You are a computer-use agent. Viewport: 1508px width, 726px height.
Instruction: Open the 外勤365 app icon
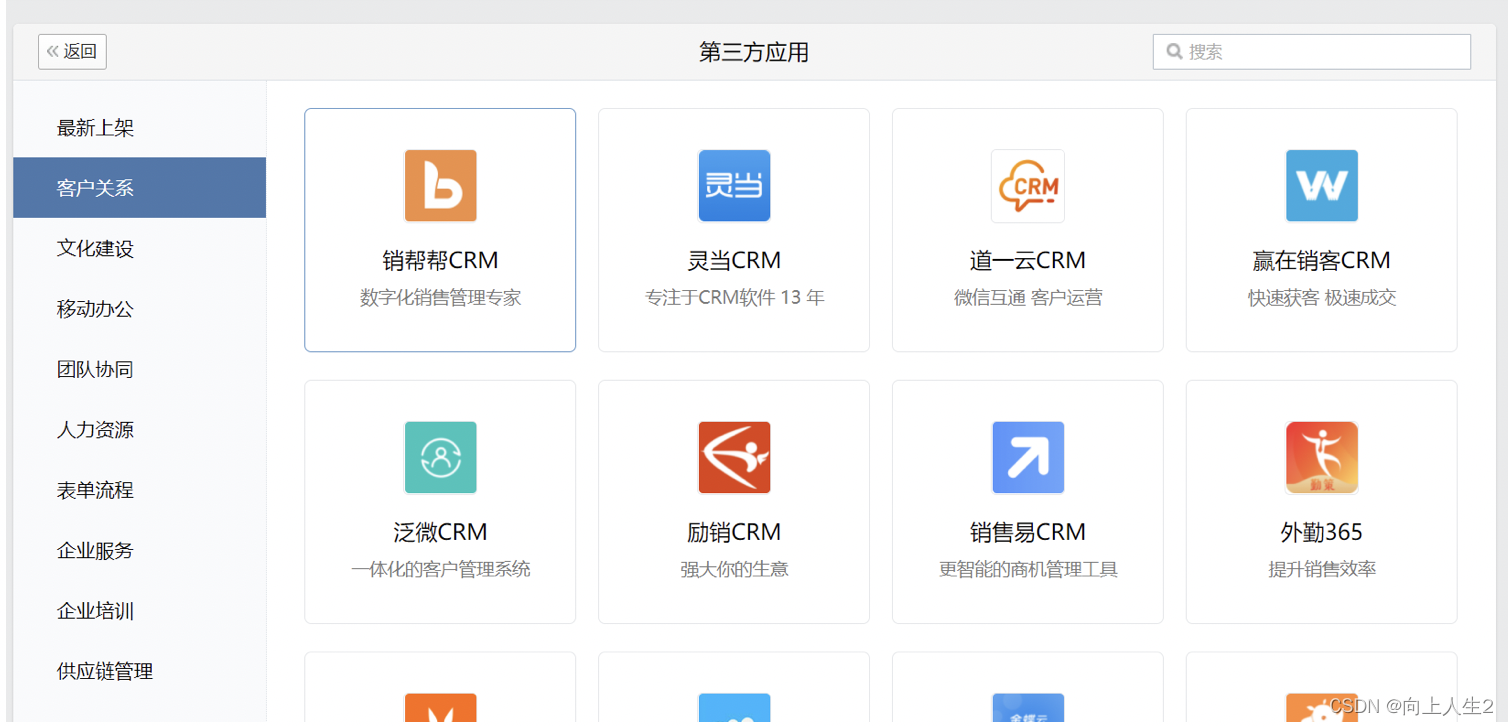click(1322, 458)
